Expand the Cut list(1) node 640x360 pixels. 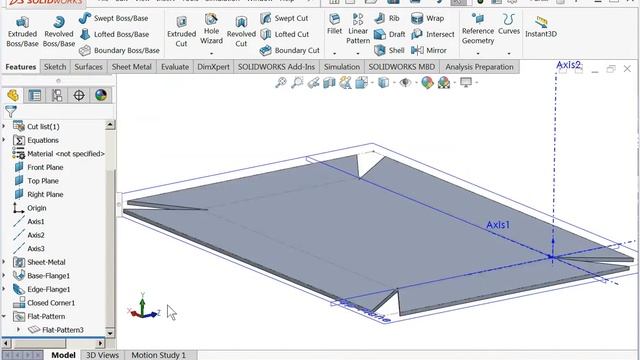pos(4,127)
